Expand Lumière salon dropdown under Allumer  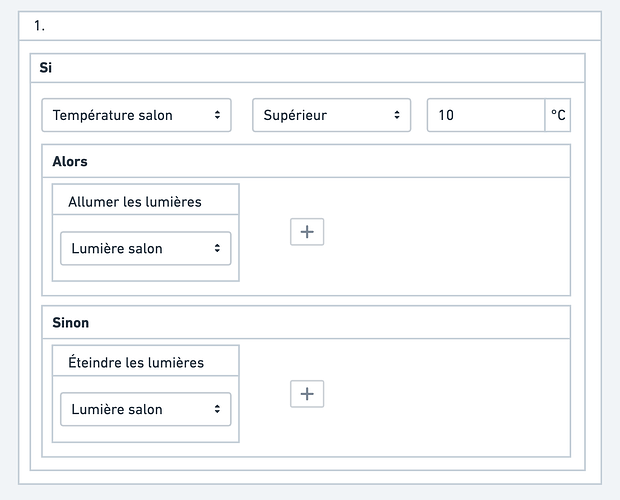[x=145, y=249]
